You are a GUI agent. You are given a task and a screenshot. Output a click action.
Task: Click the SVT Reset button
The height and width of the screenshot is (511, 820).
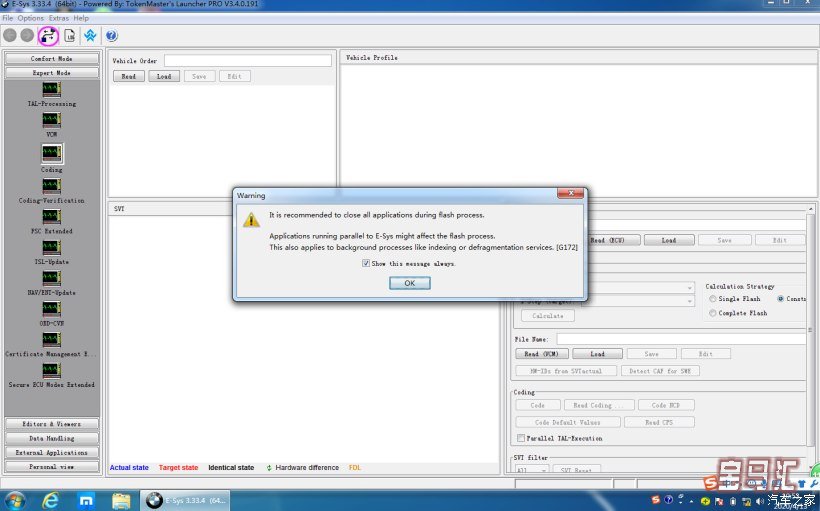[576, 470]
